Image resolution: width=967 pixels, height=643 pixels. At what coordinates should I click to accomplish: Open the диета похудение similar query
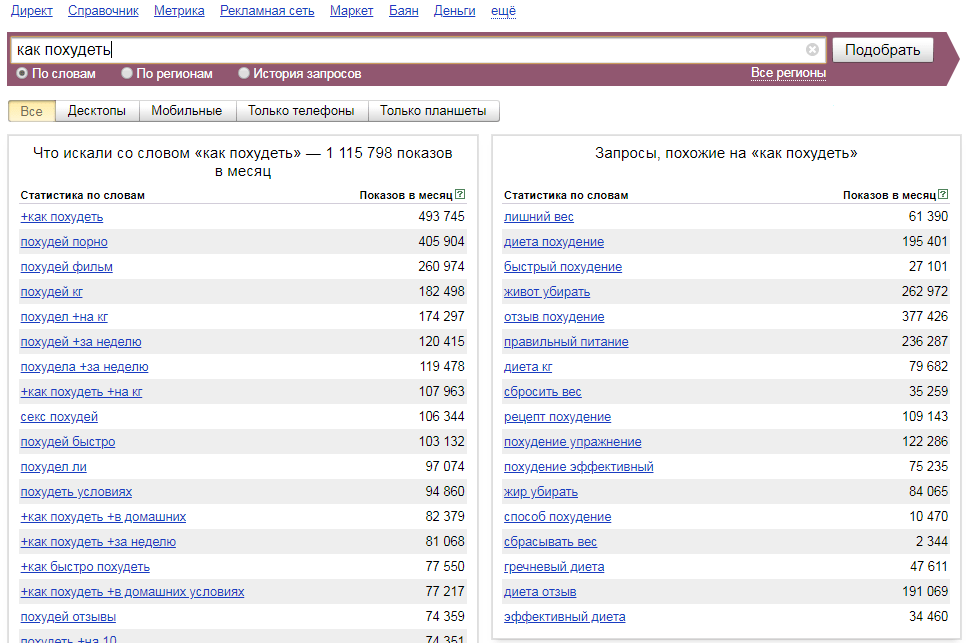coord(554,242)
